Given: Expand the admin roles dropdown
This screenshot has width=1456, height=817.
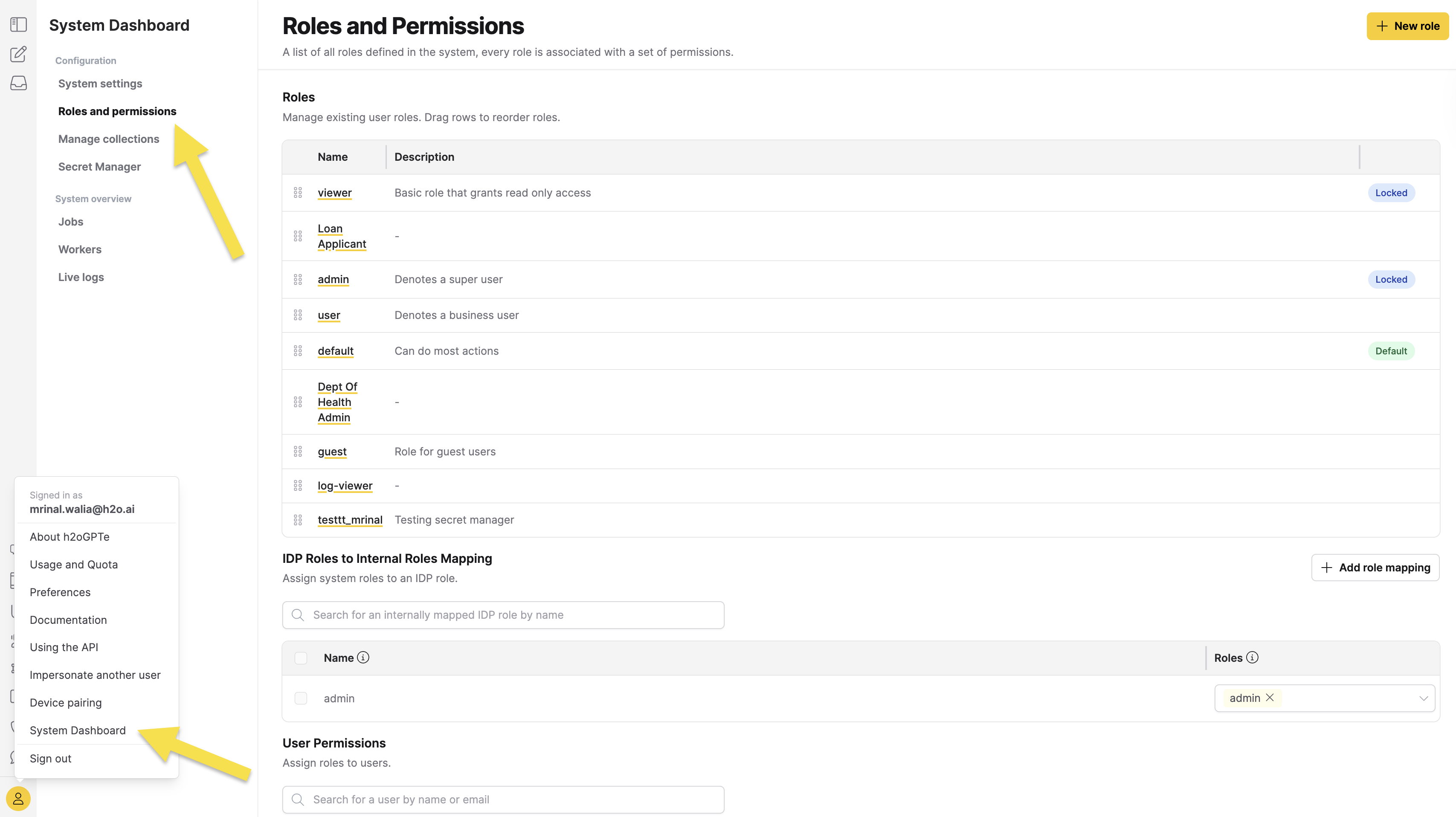Looking at the screenshot, I should point(1424,698).
